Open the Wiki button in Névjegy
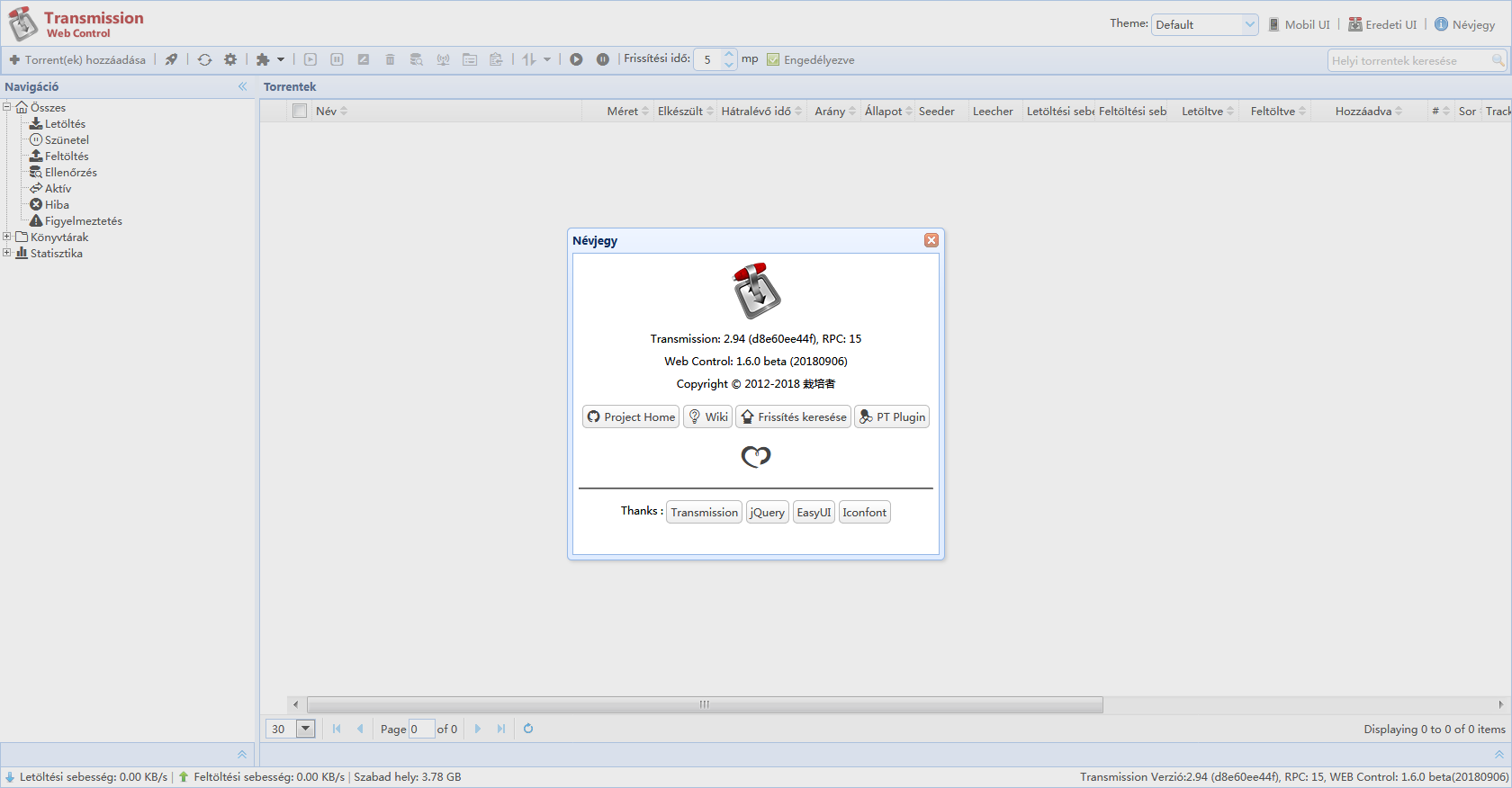 pyautogui.click(x=707, y=416)
